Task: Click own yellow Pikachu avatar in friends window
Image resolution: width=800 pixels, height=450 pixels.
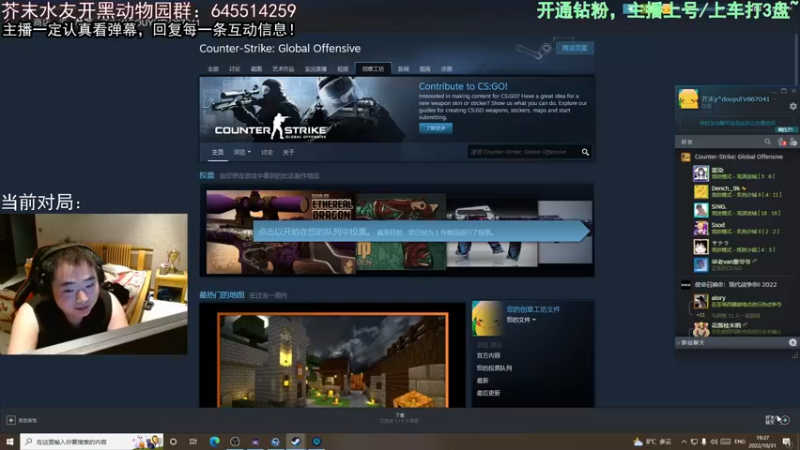Action: pyautogui.click(x=688, y=99)
